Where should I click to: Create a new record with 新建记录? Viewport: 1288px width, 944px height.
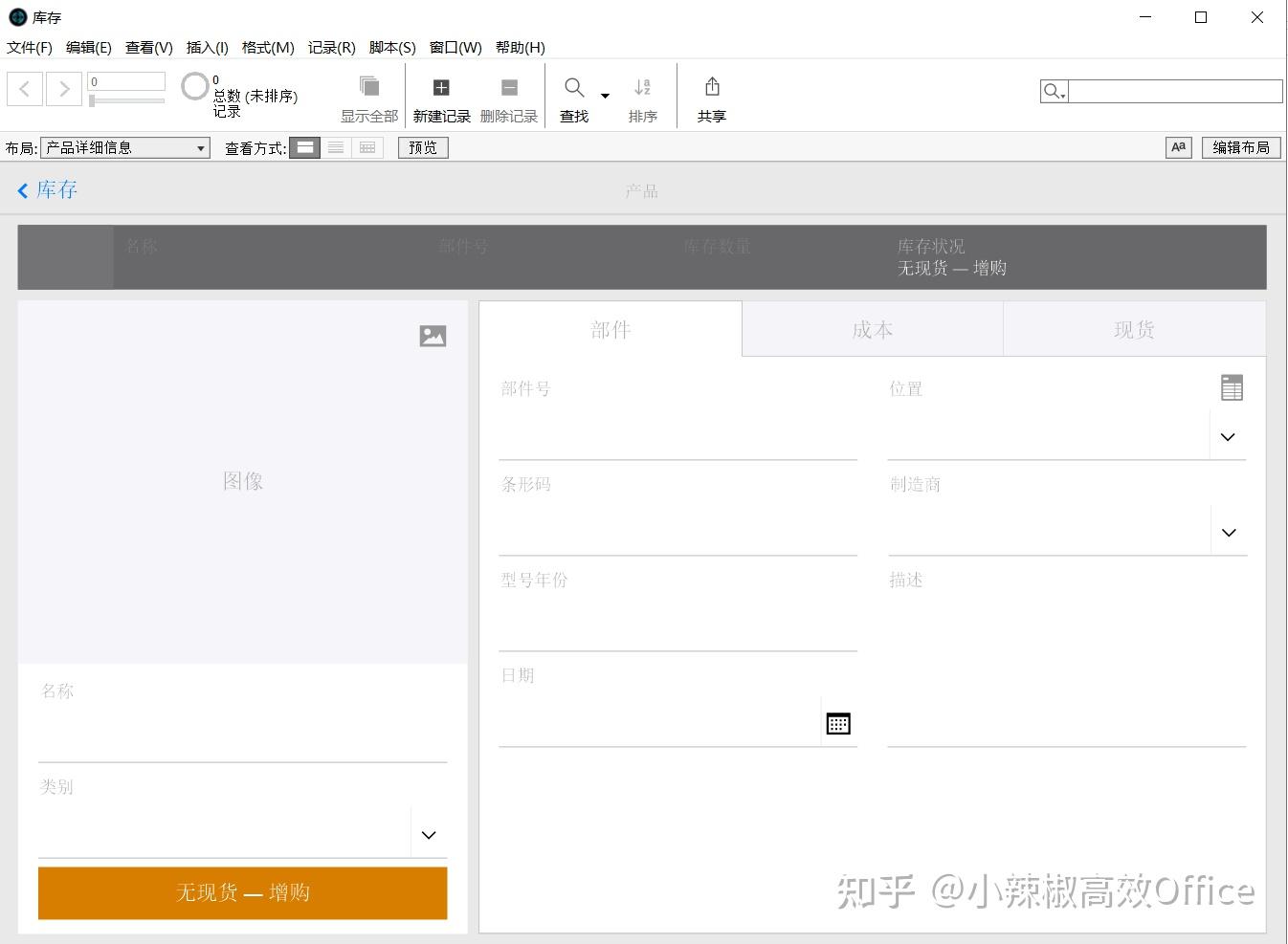440,96
